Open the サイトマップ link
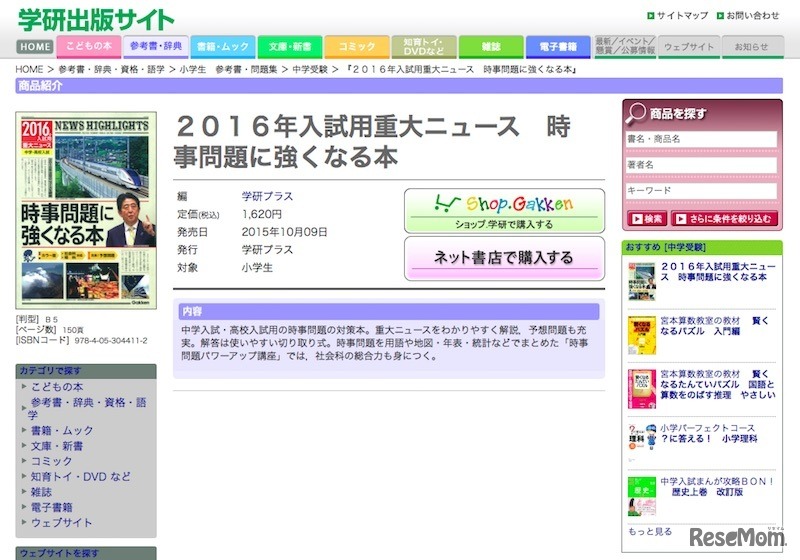 (682, 16)
